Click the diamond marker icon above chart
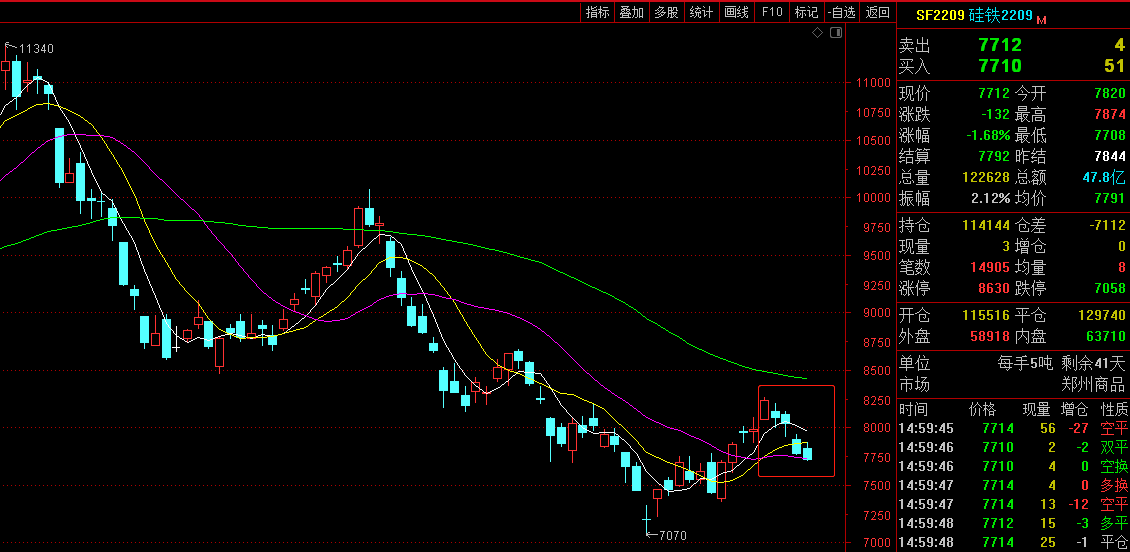The width and height of the screenshot is (1130, 552). tap(817, 33)
